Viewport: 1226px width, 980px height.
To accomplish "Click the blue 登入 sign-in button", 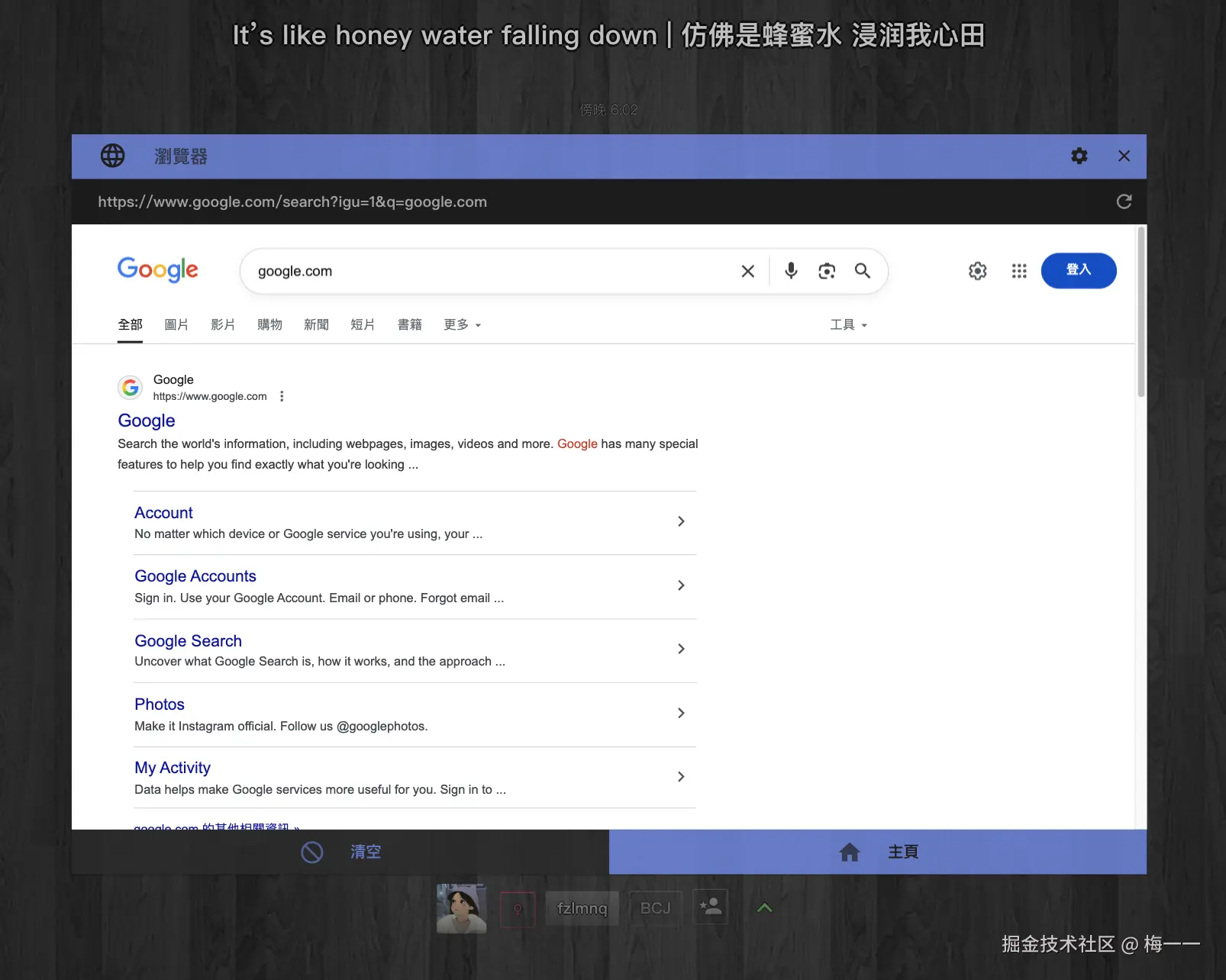I will pos(1079,270).
